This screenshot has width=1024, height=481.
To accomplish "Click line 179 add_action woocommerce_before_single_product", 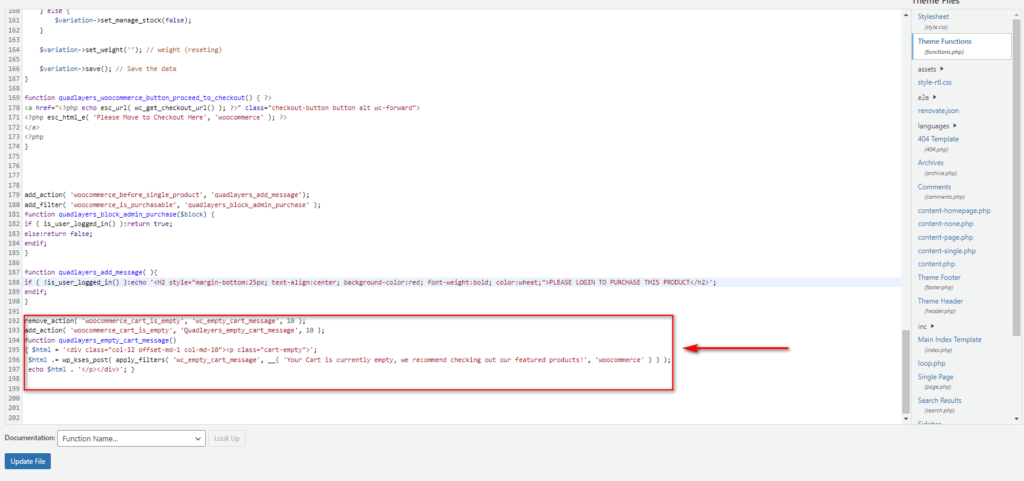I will tap(167, 194).
